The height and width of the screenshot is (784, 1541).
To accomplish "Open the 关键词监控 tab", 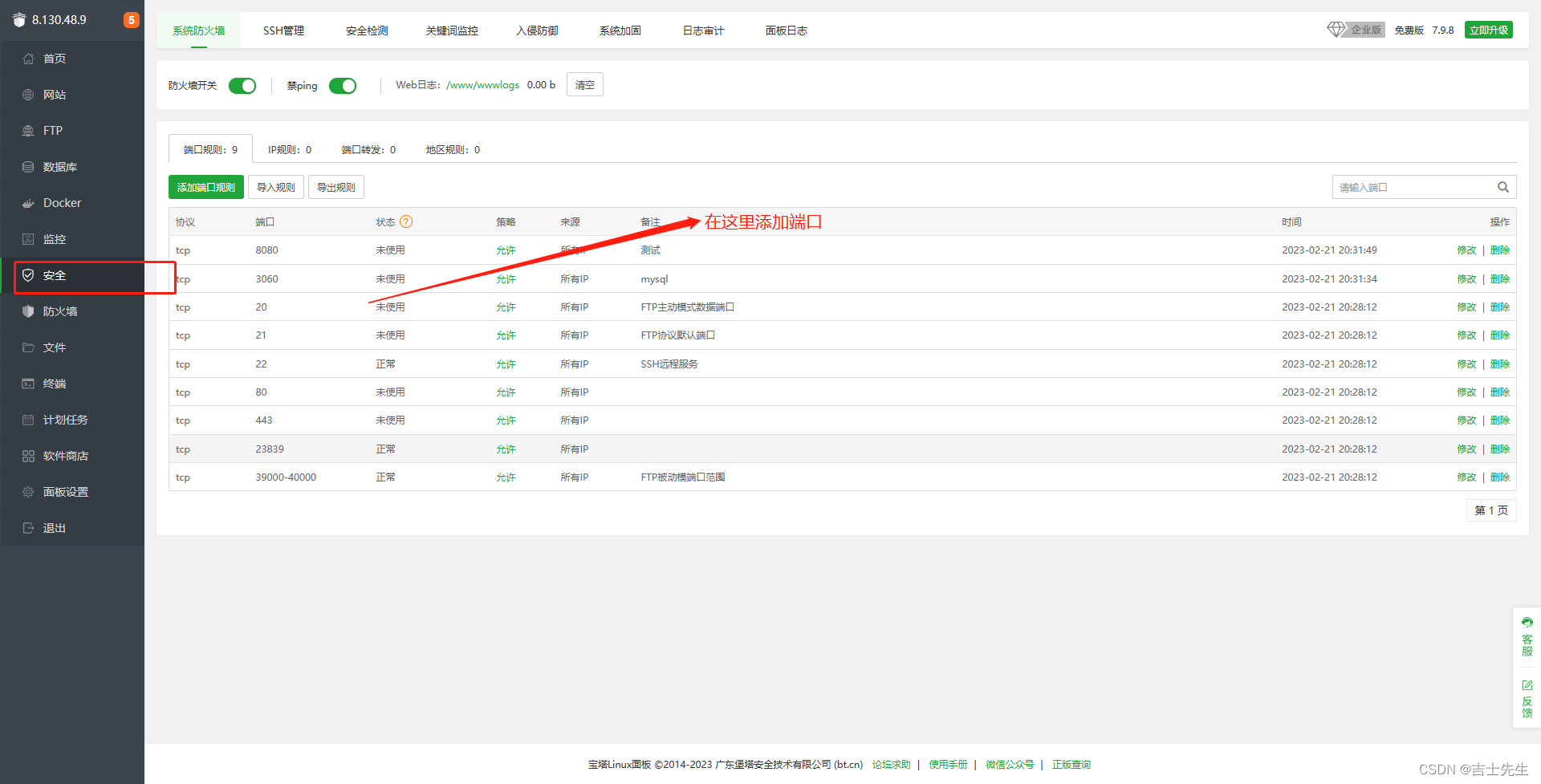I will pos(452,30).
